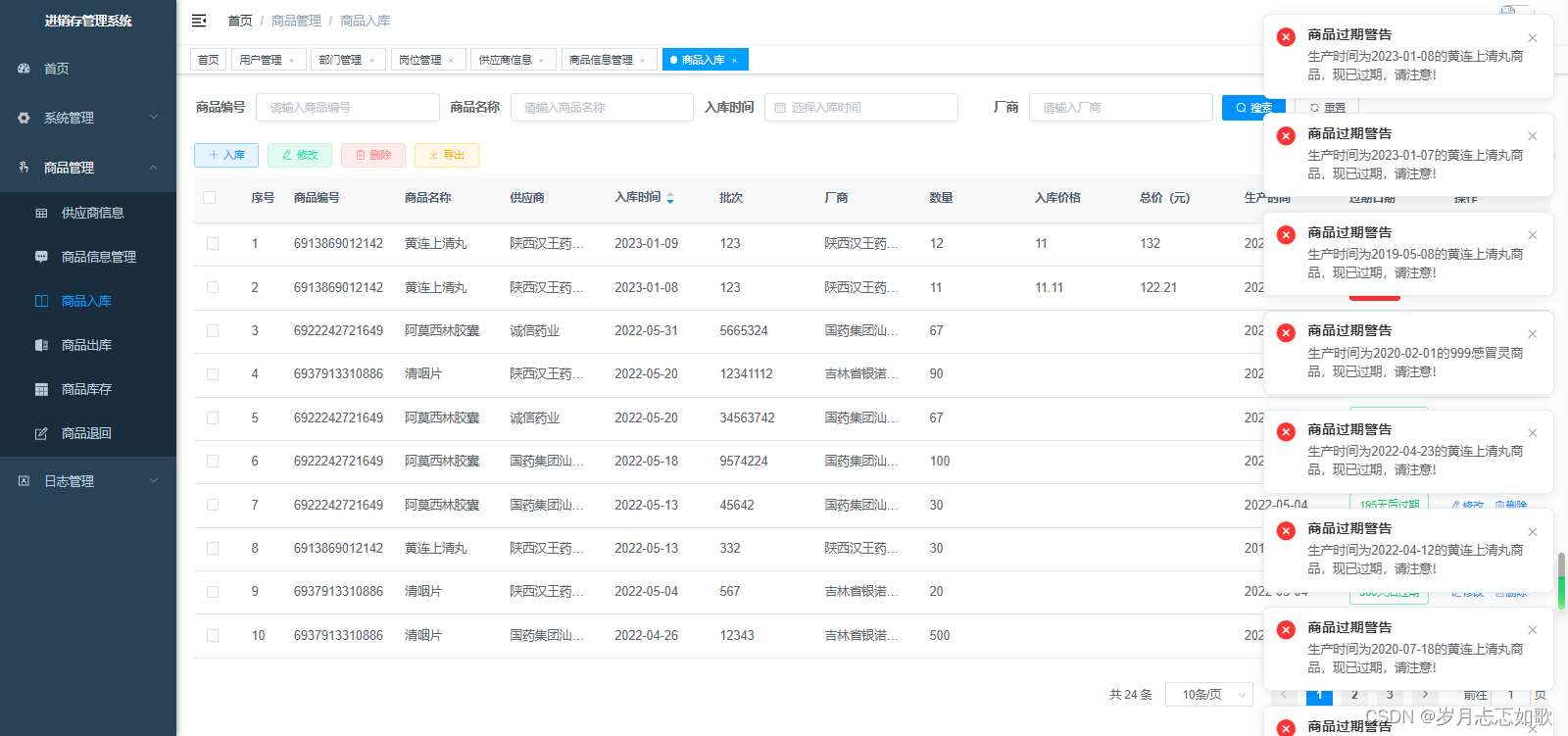Open 商品信息管理 in the sidebar
The height and width of the screenshot is (736, 1568).
(88, 257)
